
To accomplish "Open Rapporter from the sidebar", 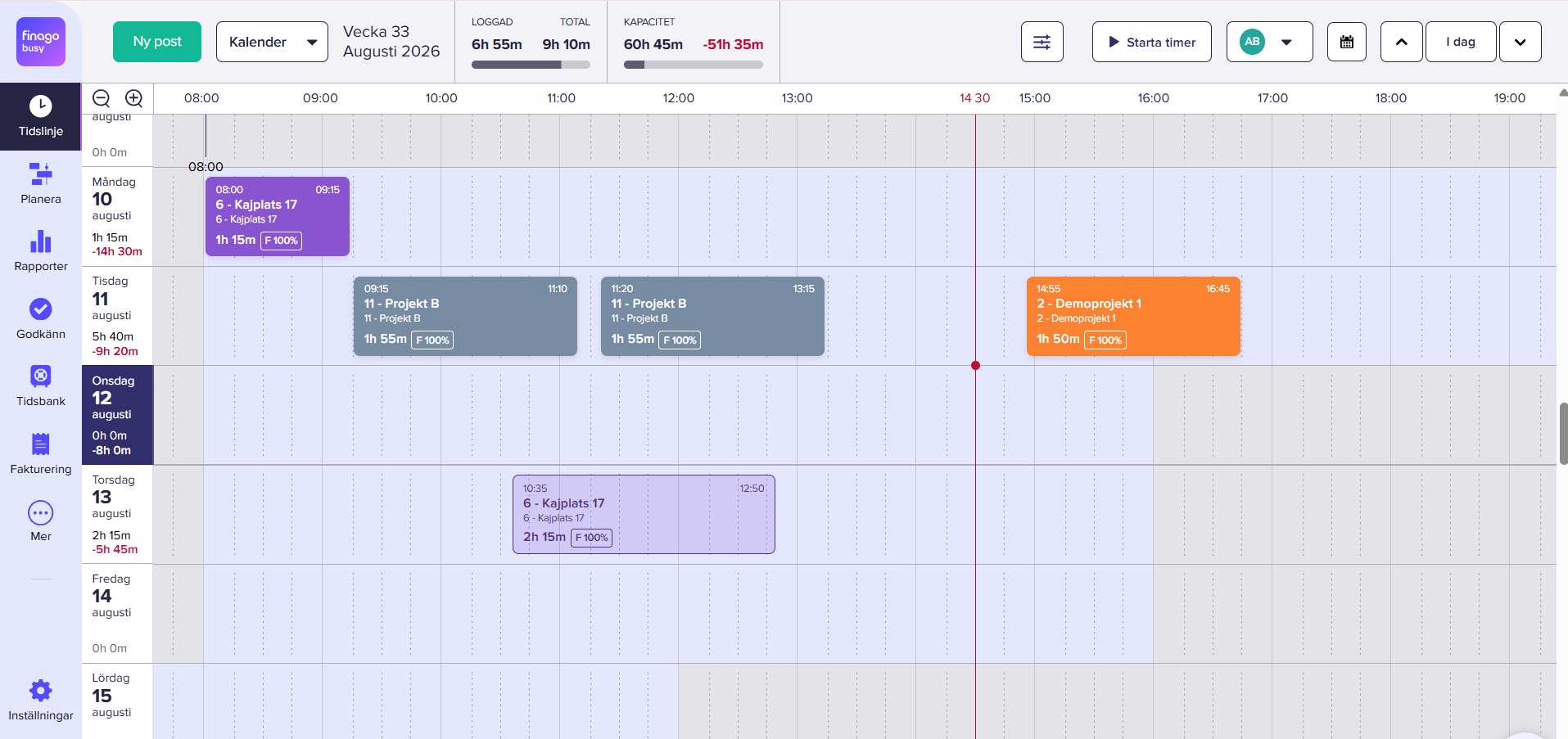I will [x=41, y=250].
